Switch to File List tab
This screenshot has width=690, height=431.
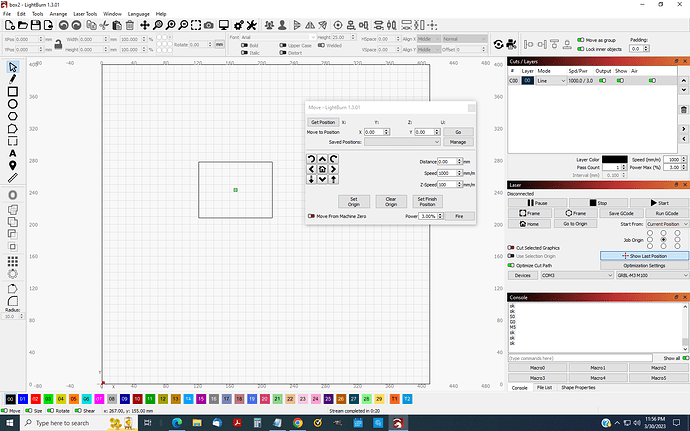coord(544,387)
